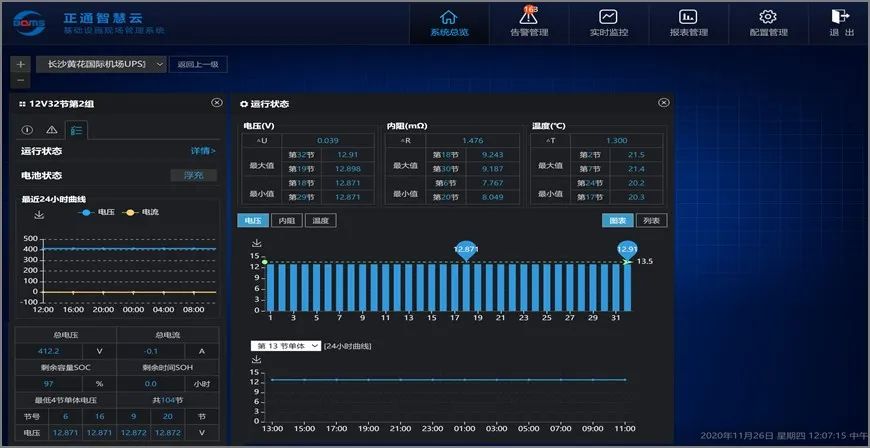Click the 第24节 temperature cell label

coord(590,183)
